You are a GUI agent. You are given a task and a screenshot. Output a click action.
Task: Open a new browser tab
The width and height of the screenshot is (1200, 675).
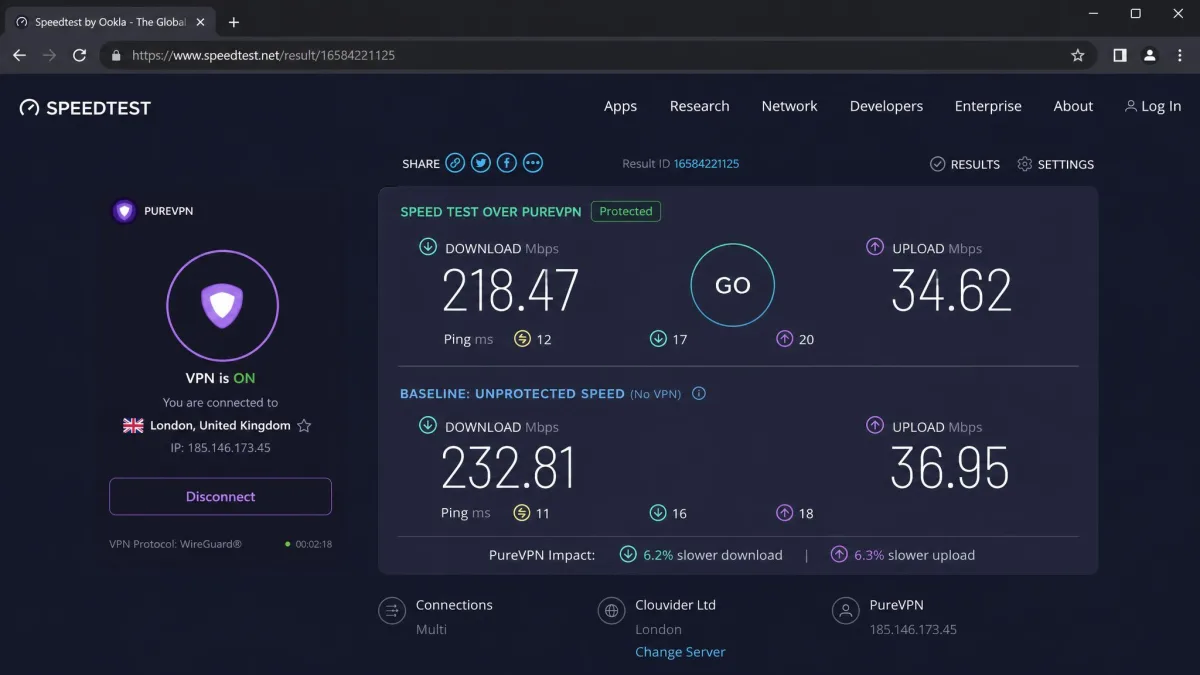coord(234,22)
